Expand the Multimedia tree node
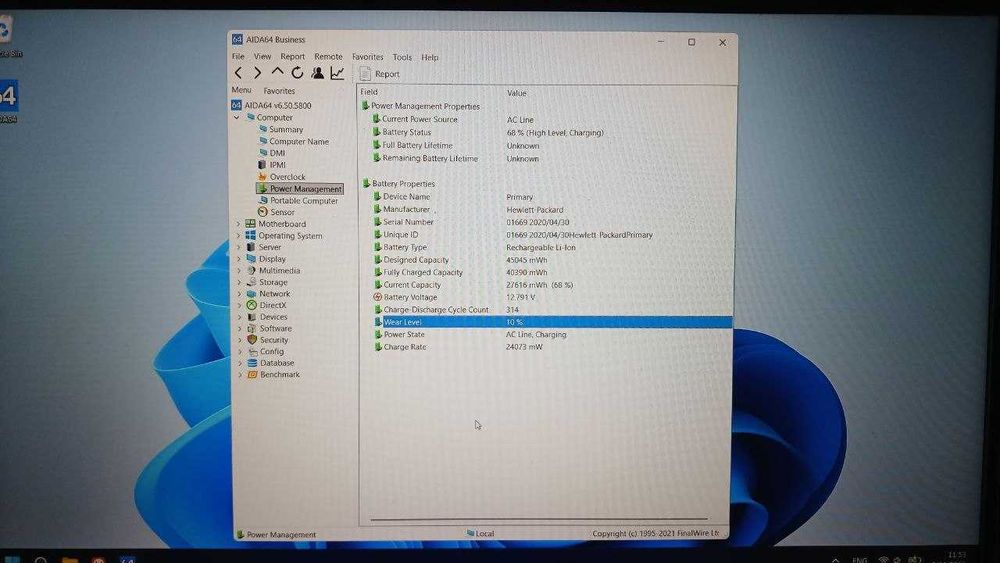The height and width of the screenshot is (563, 1000). click(x=240, y=270)
